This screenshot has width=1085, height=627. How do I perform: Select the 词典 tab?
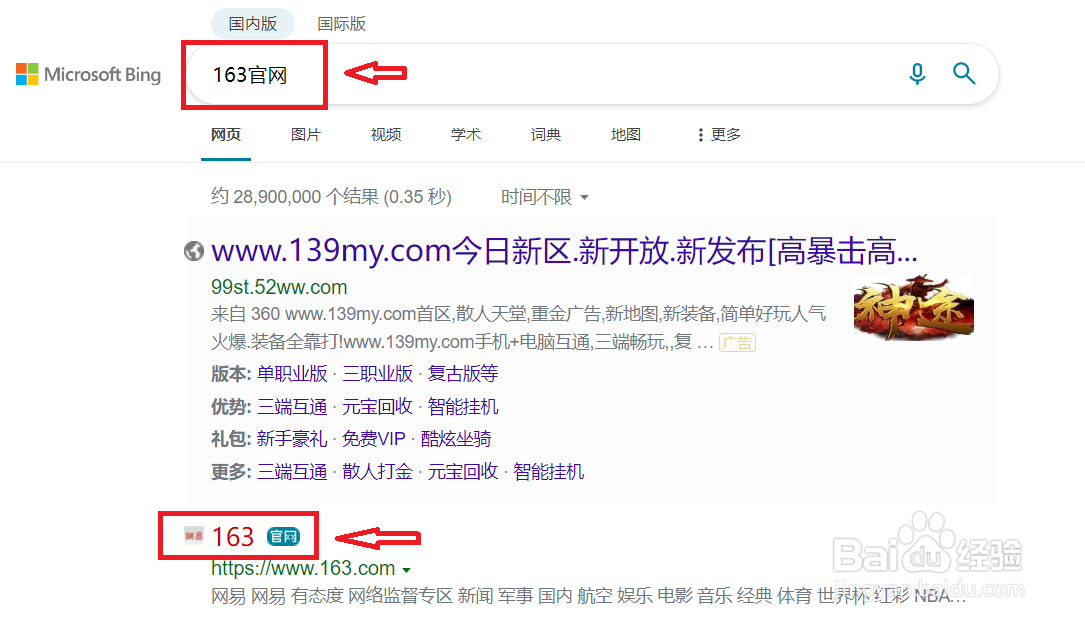(x=546, y=134)
